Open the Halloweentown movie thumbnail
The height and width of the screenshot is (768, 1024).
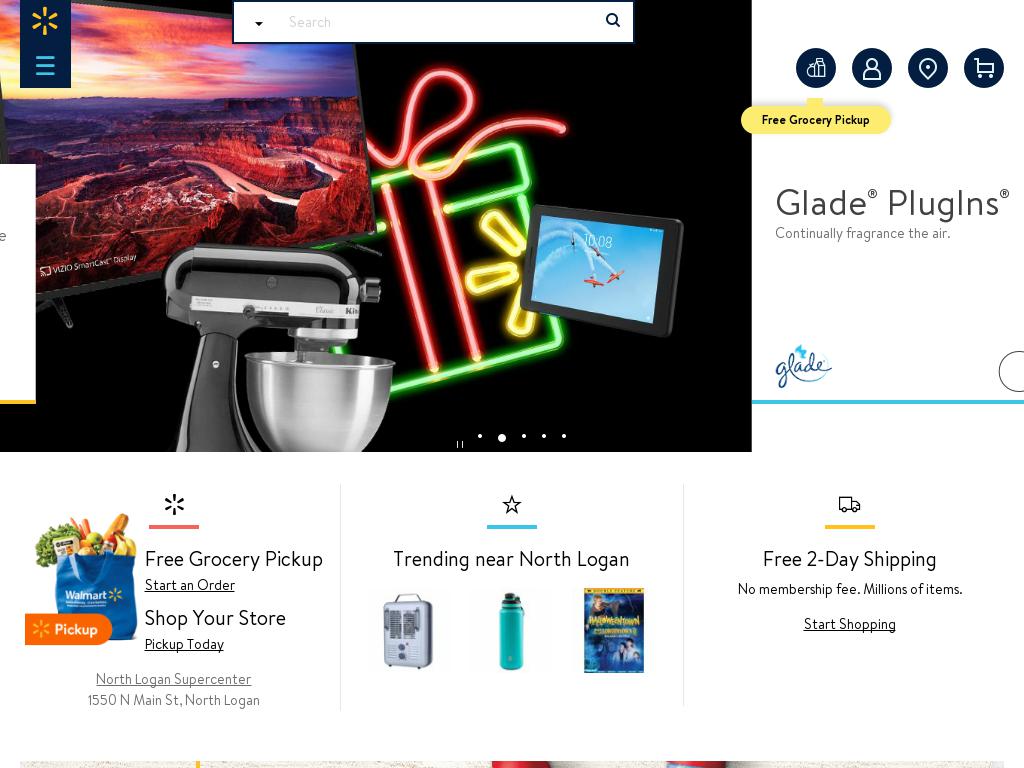[614, 630]
